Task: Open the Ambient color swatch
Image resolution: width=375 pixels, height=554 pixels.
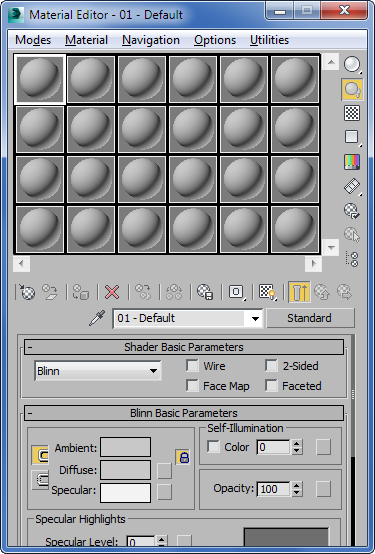Action: [125, 447]
